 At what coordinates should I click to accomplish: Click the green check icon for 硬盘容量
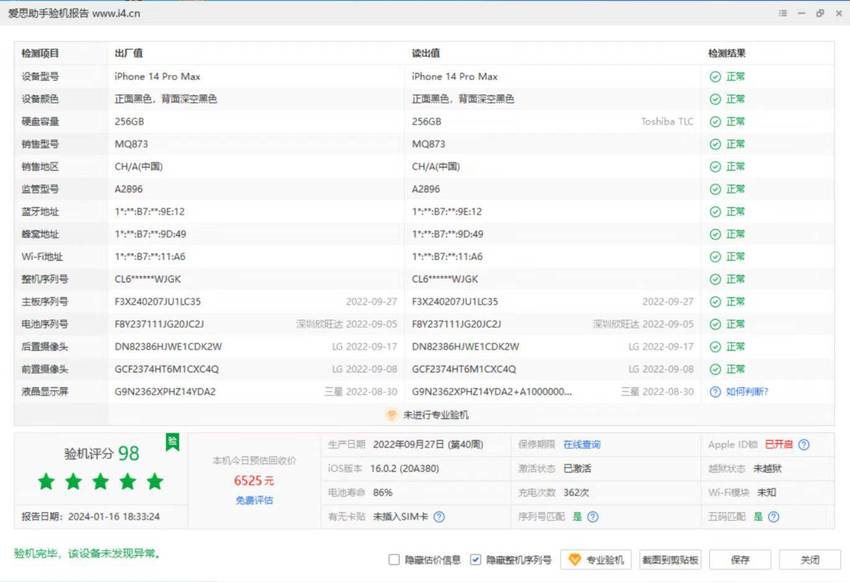[x=715, y=121]
